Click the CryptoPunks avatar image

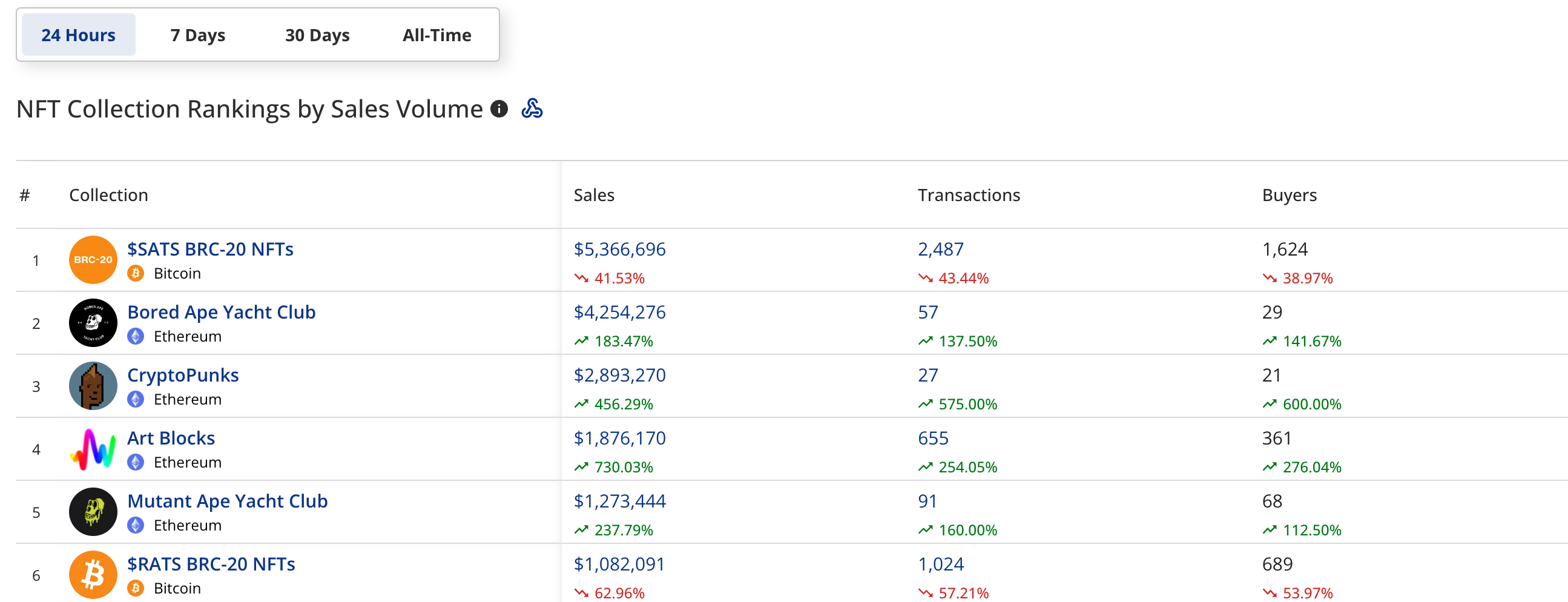click(x=93, y=386)
